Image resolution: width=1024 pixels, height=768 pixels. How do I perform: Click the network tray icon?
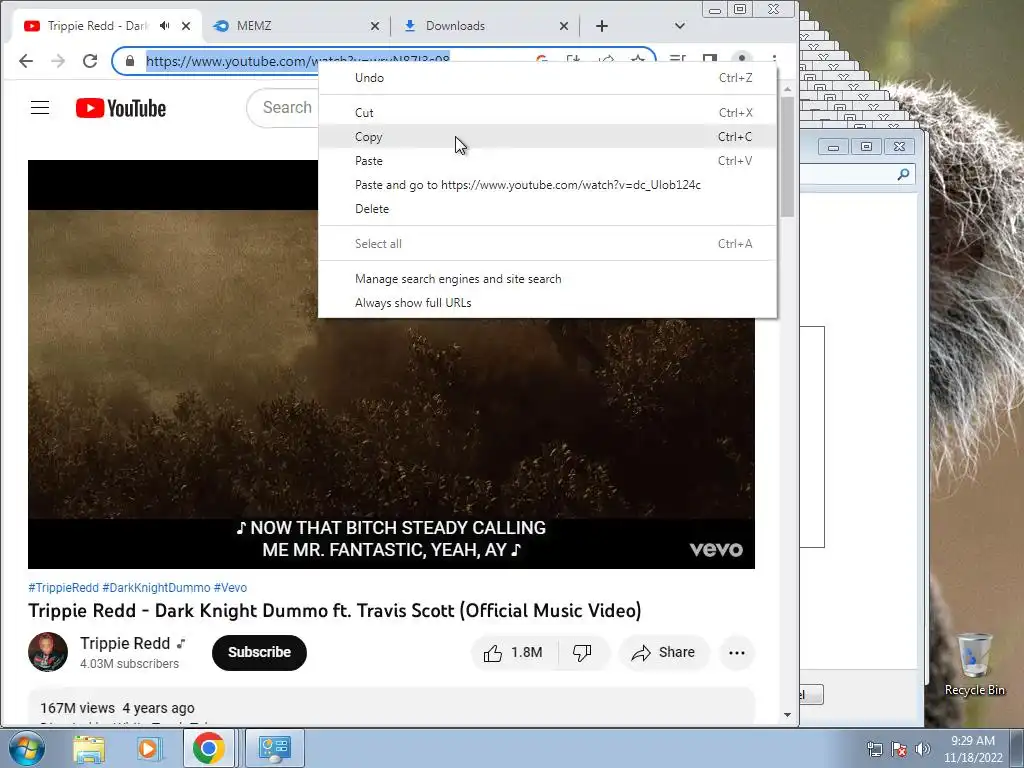875,749
